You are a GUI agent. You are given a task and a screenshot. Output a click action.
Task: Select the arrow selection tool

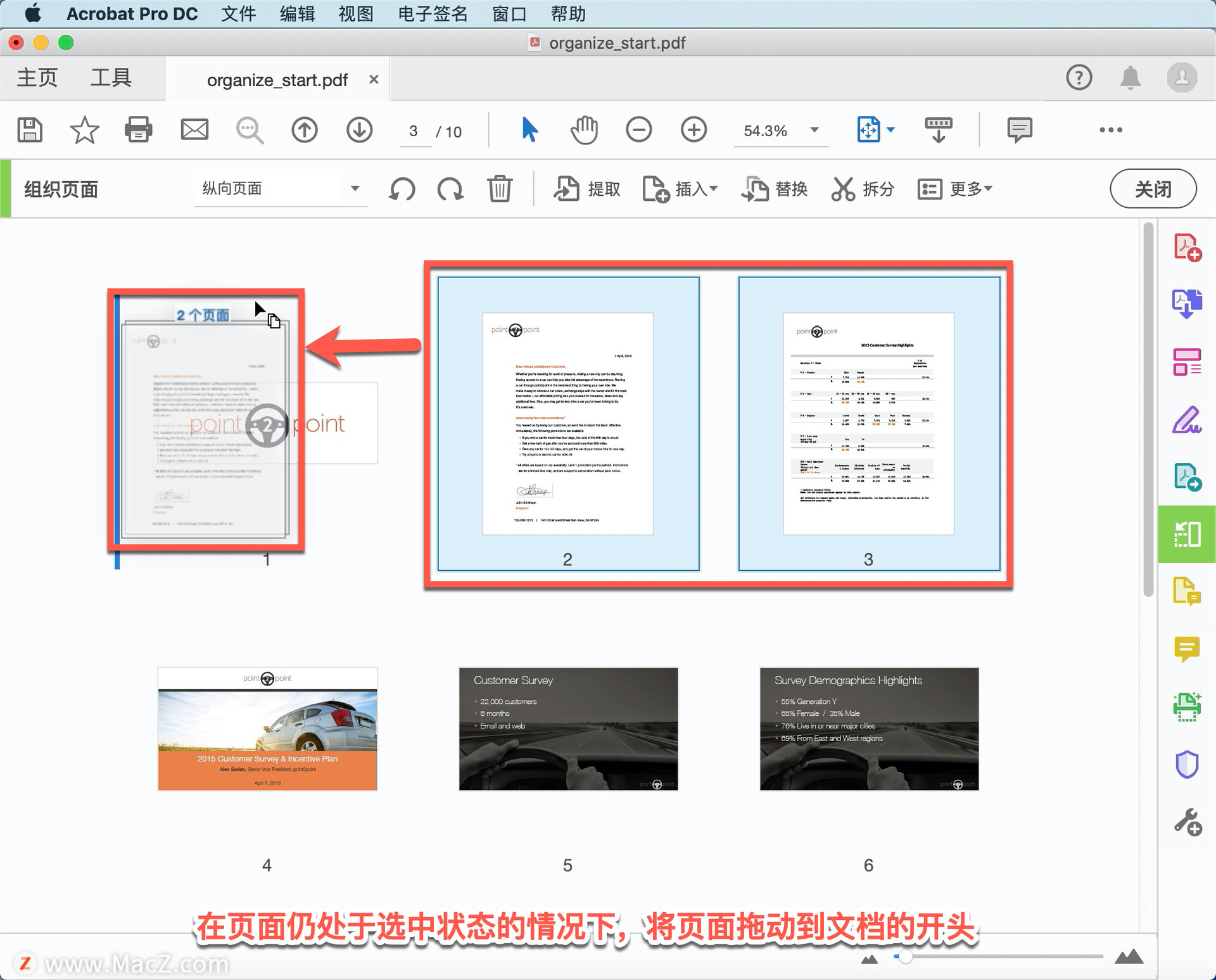coord(529,130)
